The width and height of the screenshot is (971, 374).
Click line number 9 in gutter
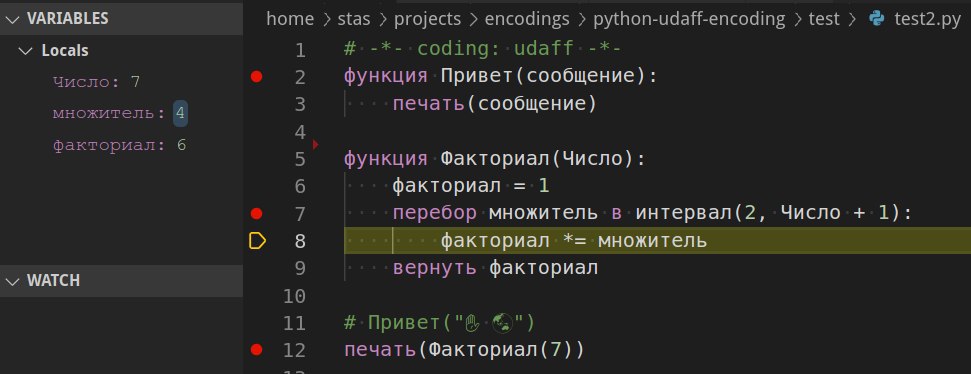click(x=300, y=269)
